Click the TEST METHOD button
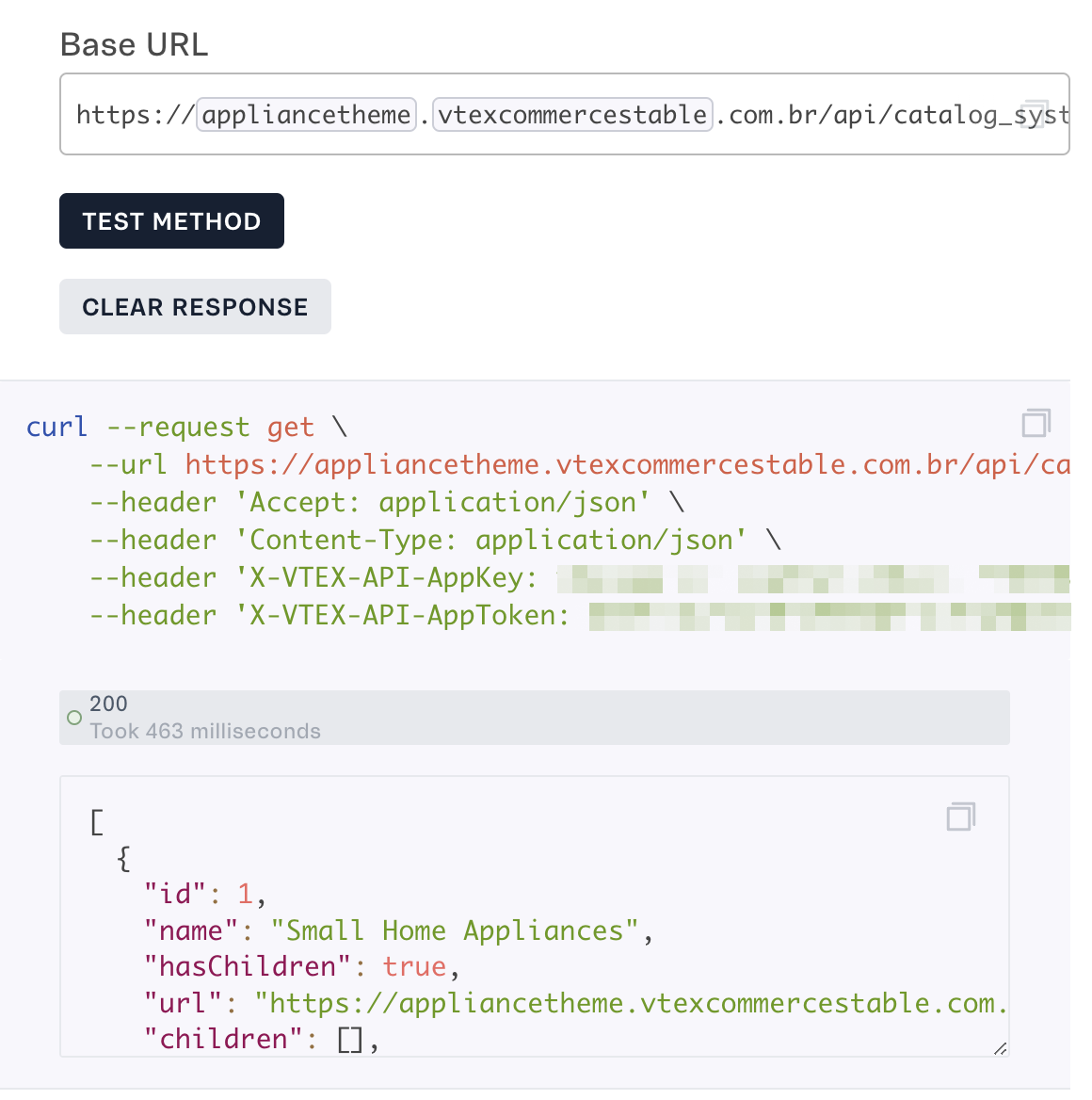Viewport: 1092px width, 1100px height. click(171, 221)
